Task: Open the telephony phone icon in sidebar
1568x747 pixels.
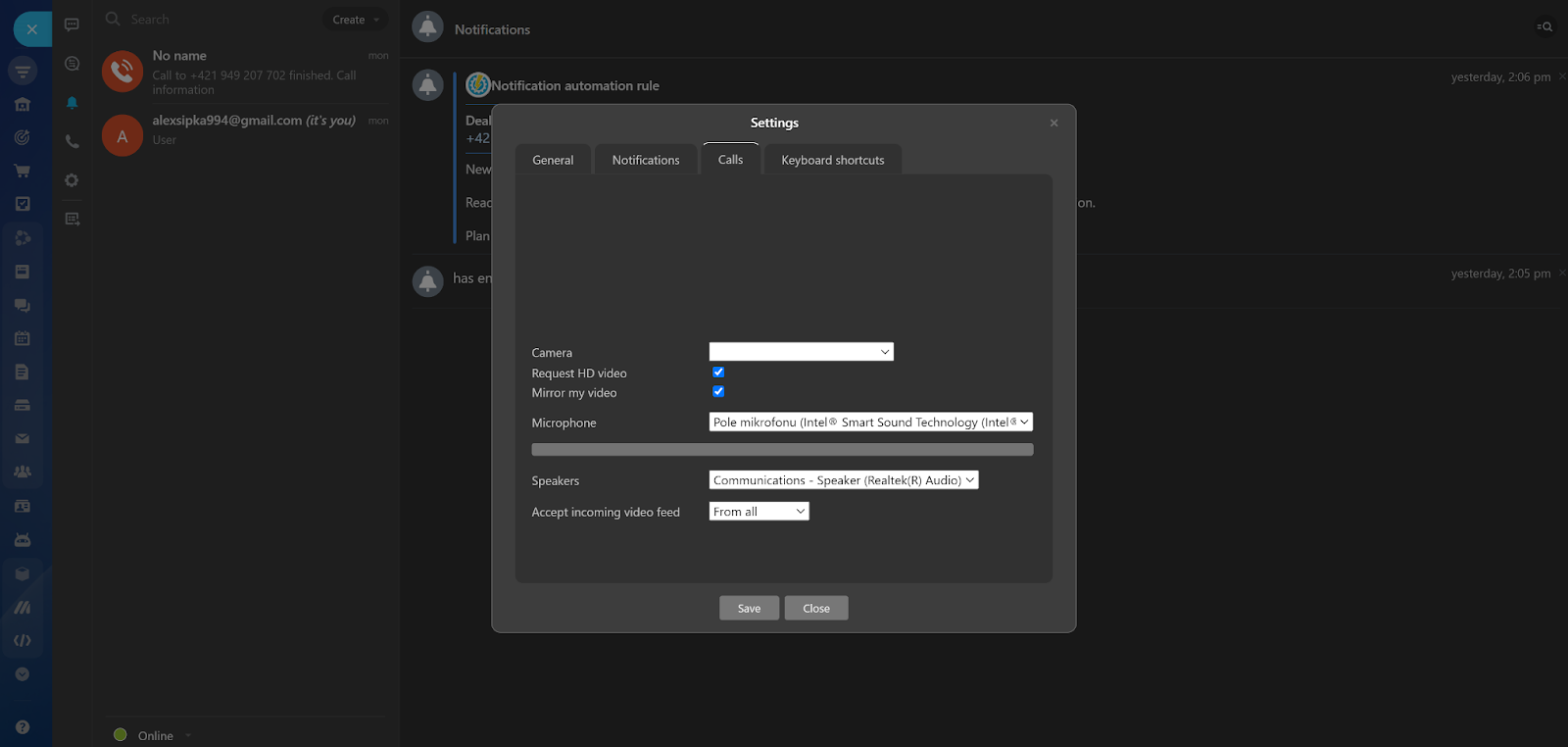Action: coord(72,142)
